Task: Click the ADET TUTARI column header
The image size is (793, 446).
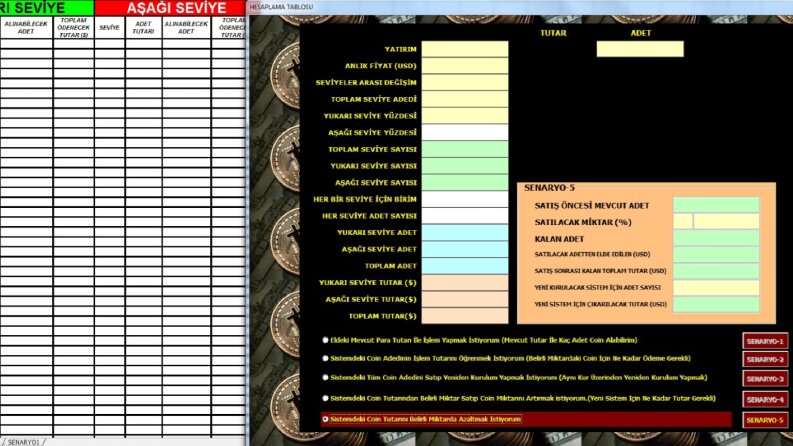Action: coord(143,27)
